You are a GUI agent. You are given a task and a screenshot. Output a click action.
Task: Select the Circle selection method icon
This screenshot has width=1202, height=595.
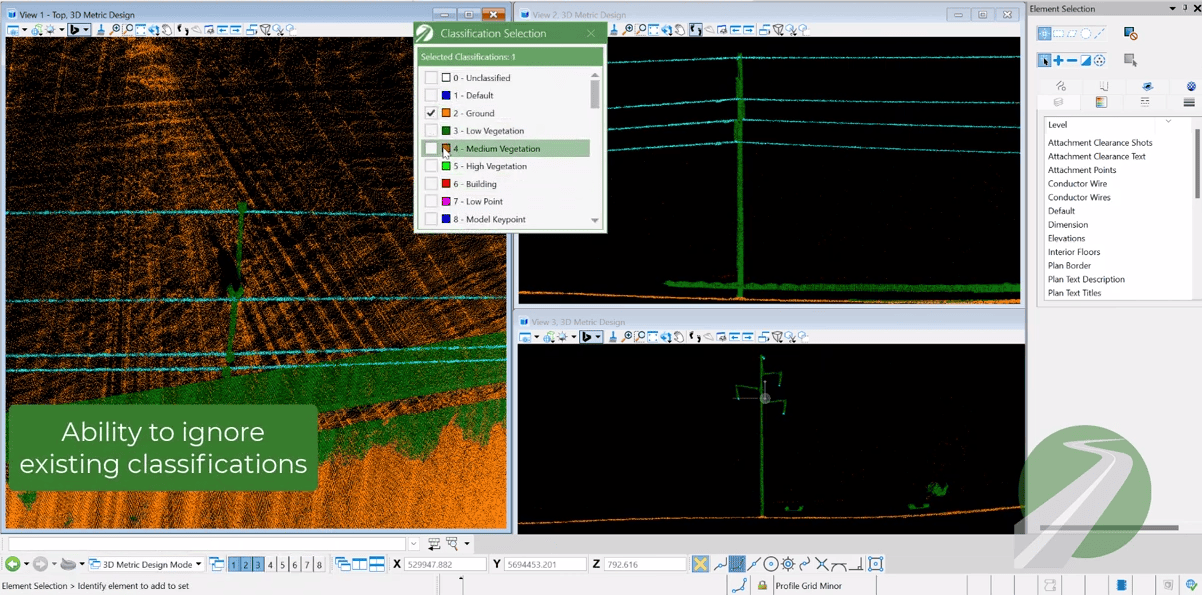coord(1085,33)
